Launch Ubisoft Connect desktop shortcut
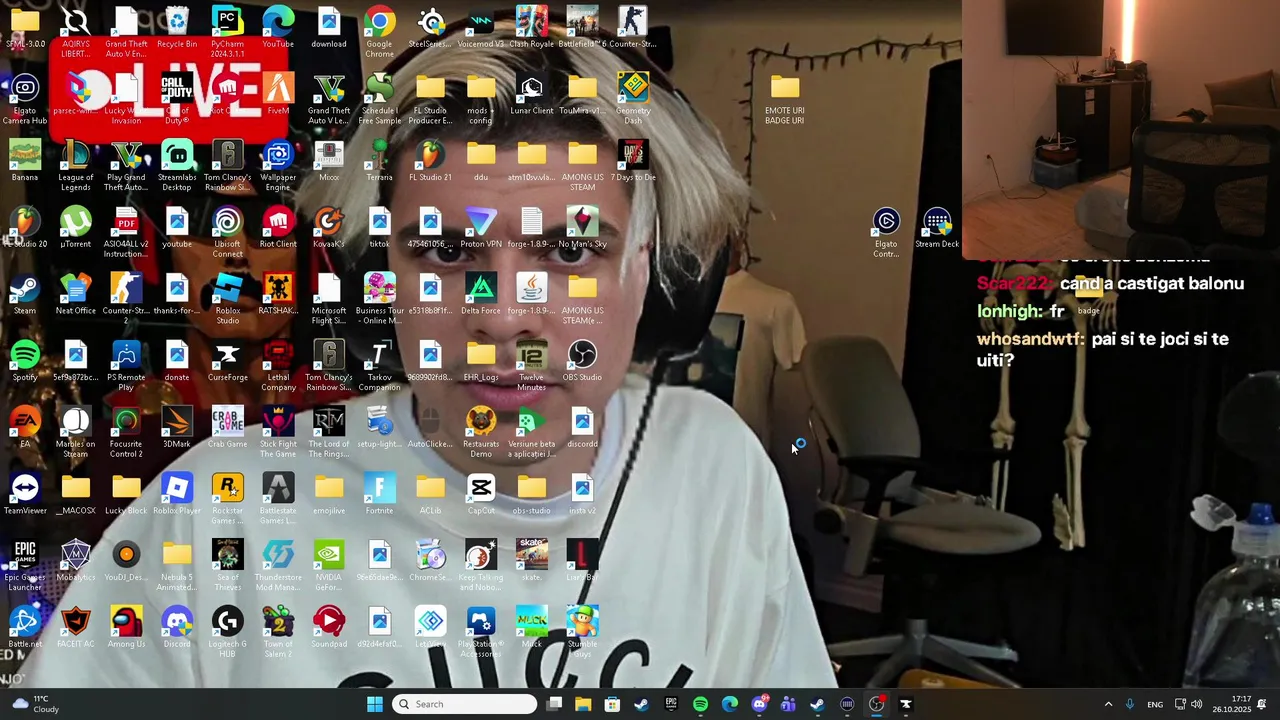The width and height of the screenshot is (1280, 720). pos(227,233)
